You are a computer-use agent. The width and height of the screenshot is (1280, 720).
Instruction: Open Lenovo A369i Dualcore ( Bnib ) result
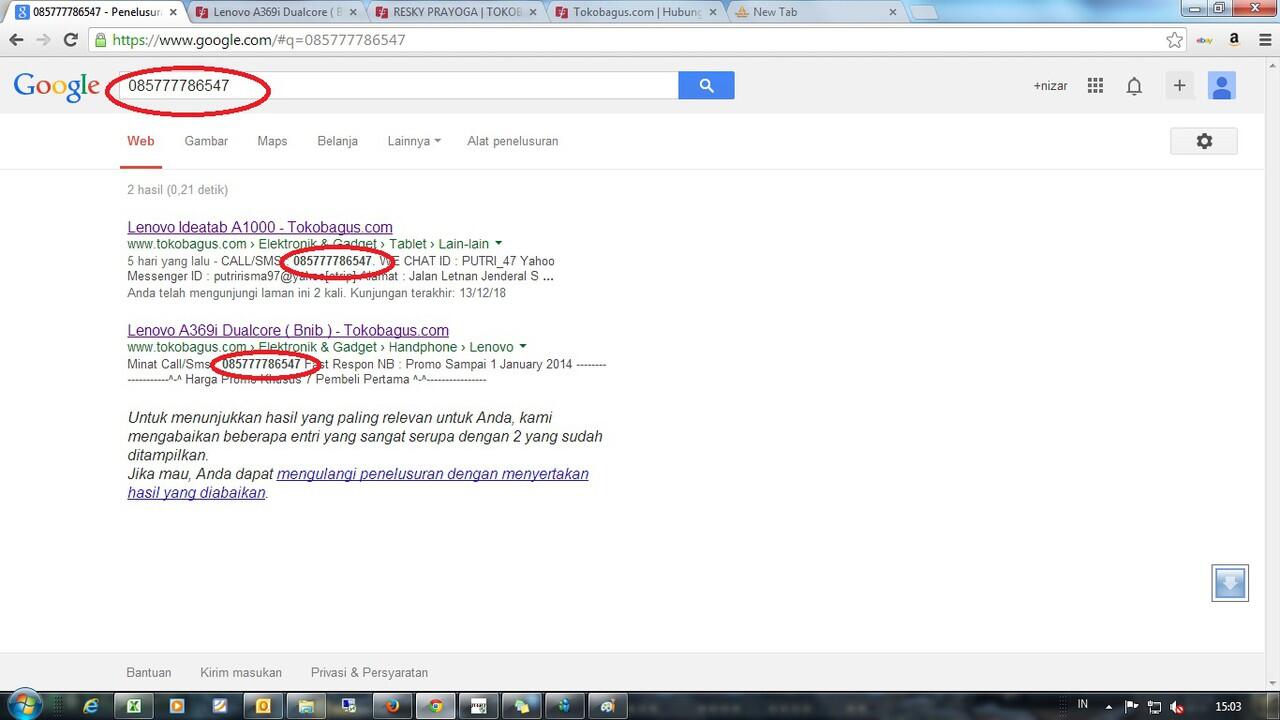(288, 330)
